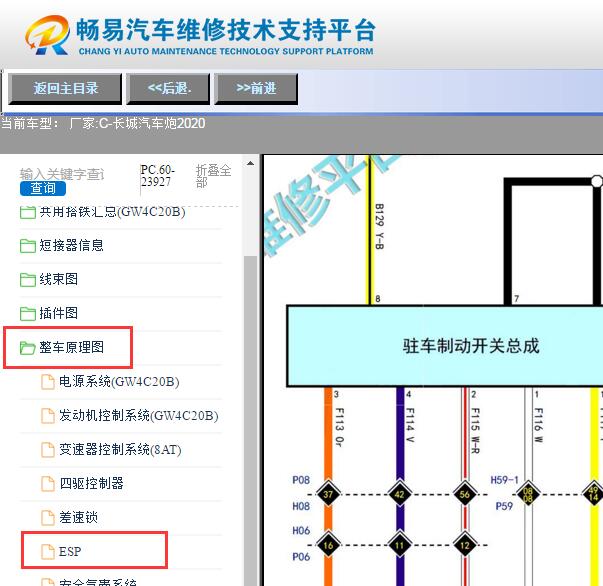Click the 返回主目录 button

(x=65, y=88)
